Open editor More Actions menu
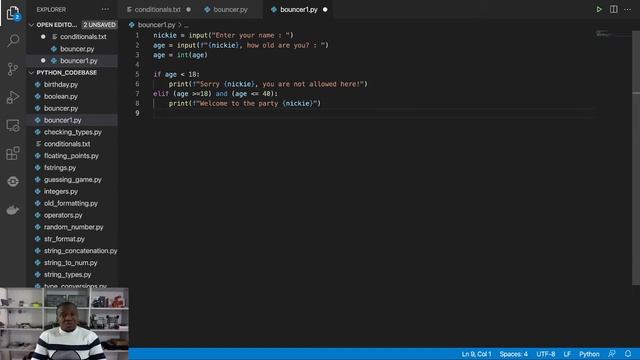The image size is (640, 360). pos(627,9)
